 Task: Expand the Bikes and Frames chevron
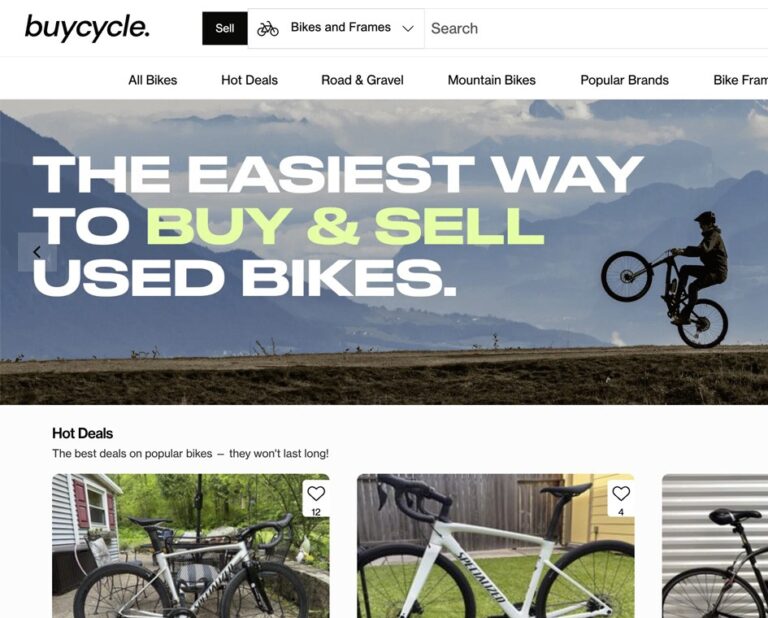(x=408, y=29)
